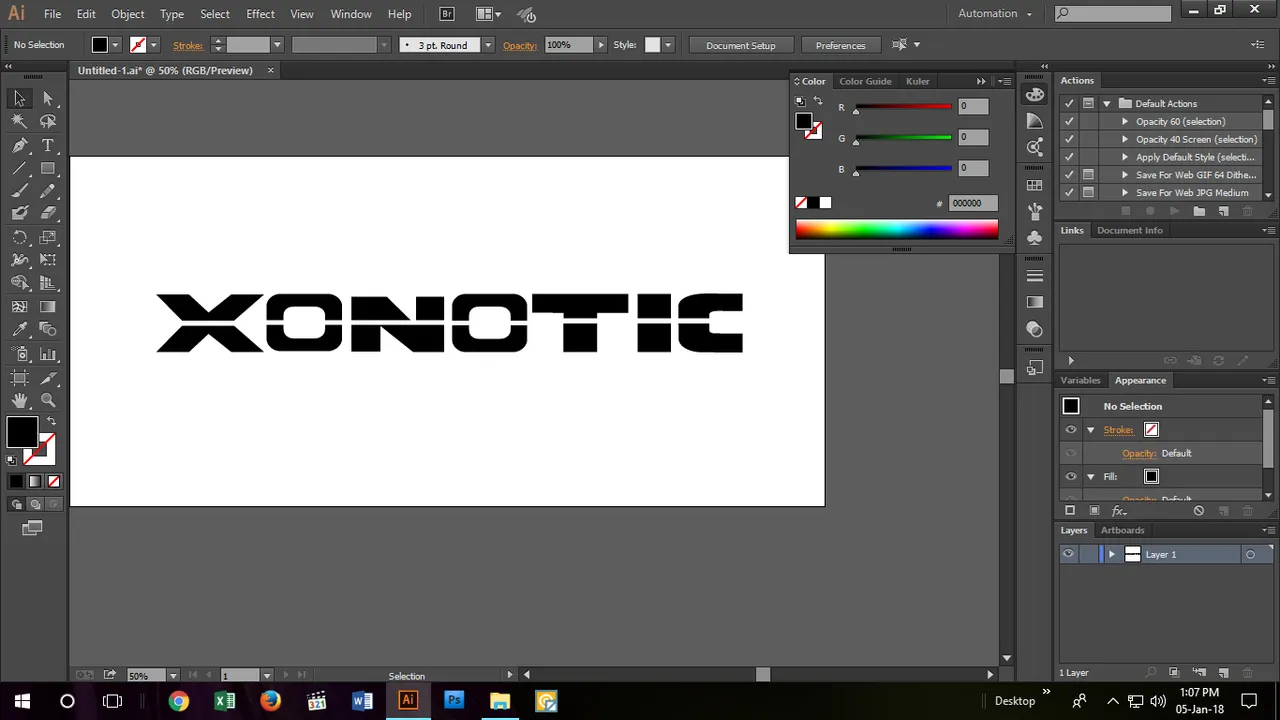Collapse Stroke attribute in Appearance panel
Viewport: 1280px width, 720px height.
[x=1091, y=430]
